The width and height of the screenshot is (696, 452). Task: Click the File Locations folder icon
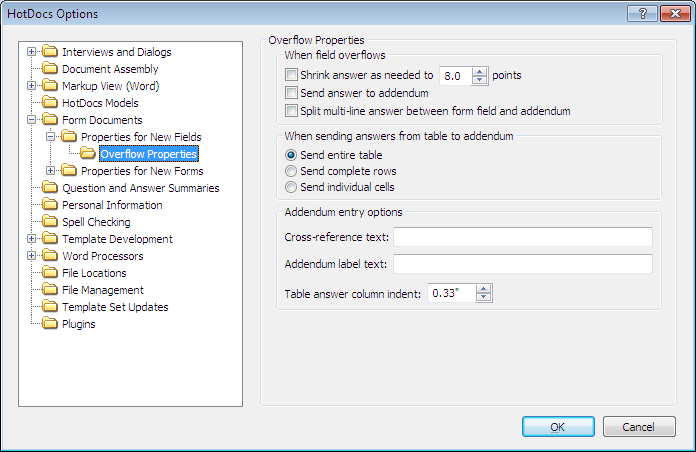pos(50,273)
